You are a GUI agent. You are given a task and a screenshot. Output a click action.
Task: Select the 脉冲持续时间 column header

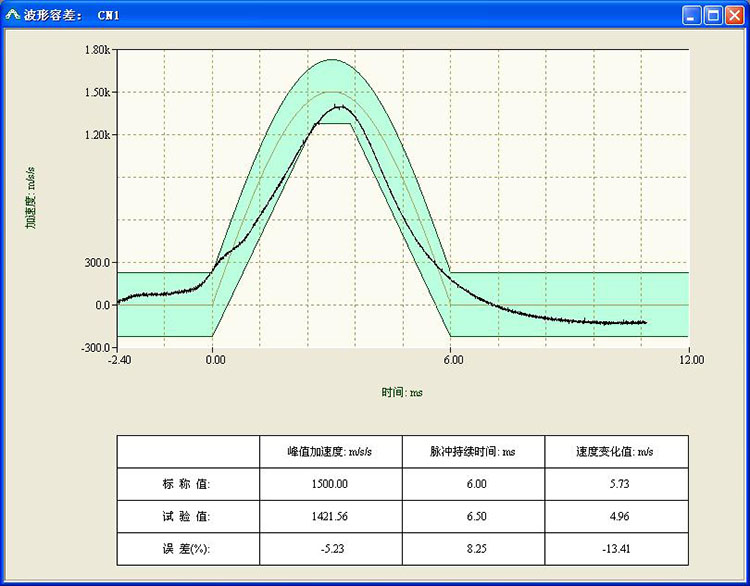(x=473, y=452)
